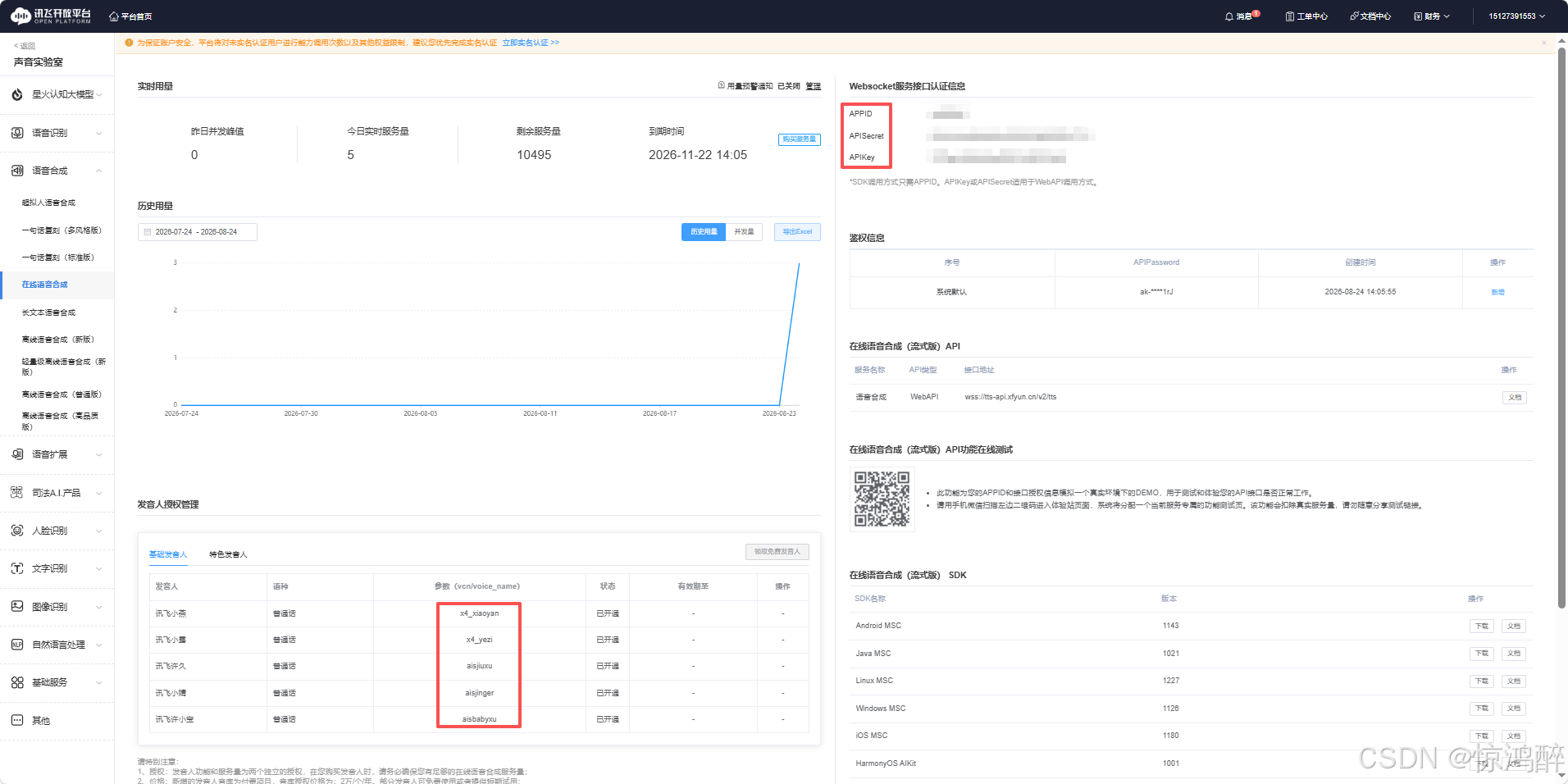Switch to the 基础发音人 tab
1568x784 pixels.
point(168,554)
